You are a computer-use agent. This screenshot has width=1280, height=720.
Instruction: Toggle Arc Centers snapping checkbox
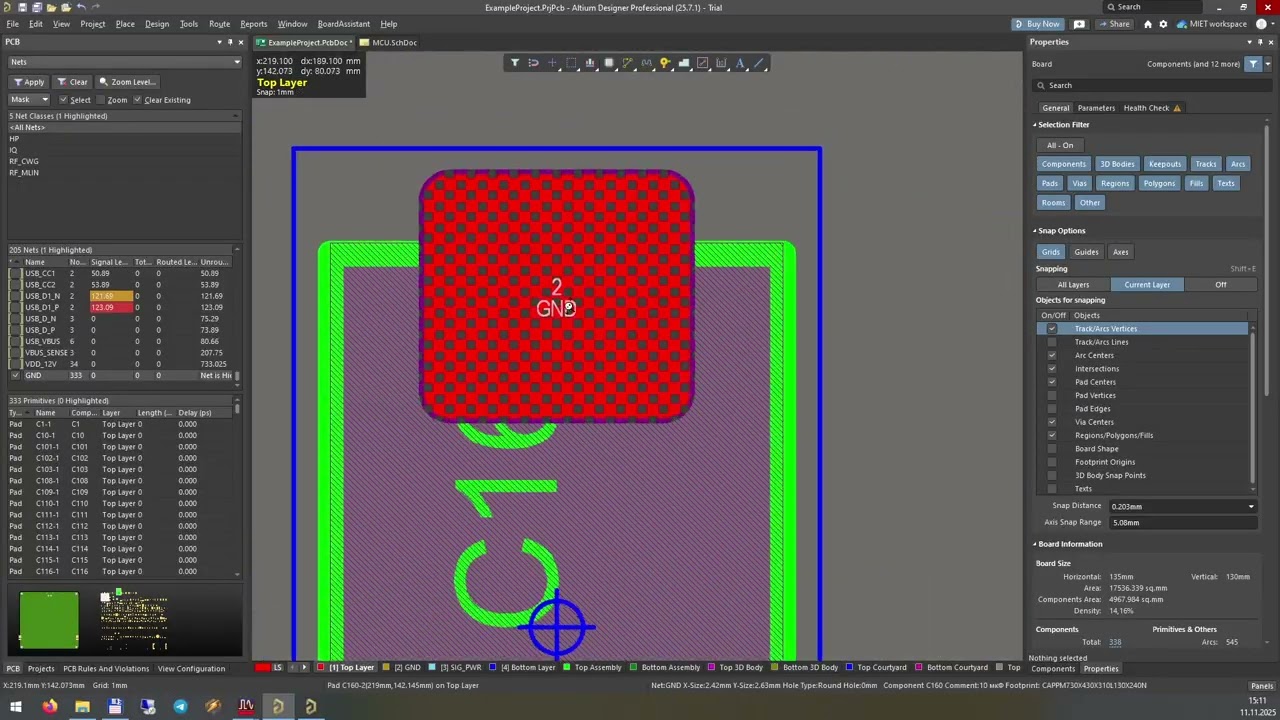pyautogui.click(x=1051, y=355)
